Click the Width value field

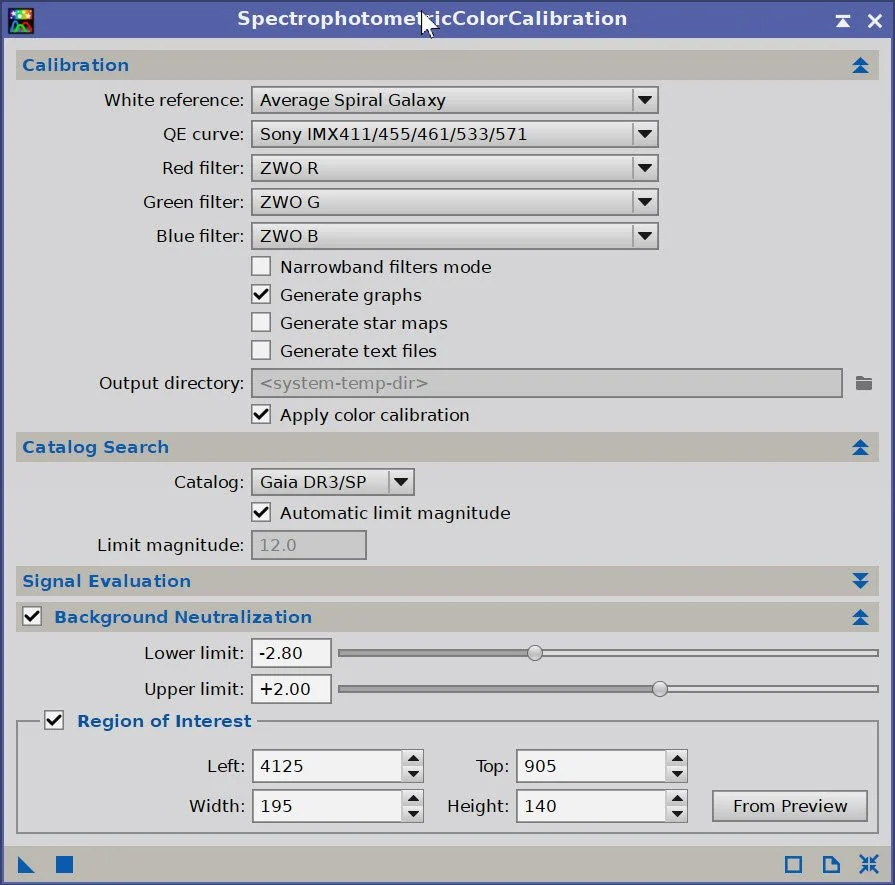[327, 806]
